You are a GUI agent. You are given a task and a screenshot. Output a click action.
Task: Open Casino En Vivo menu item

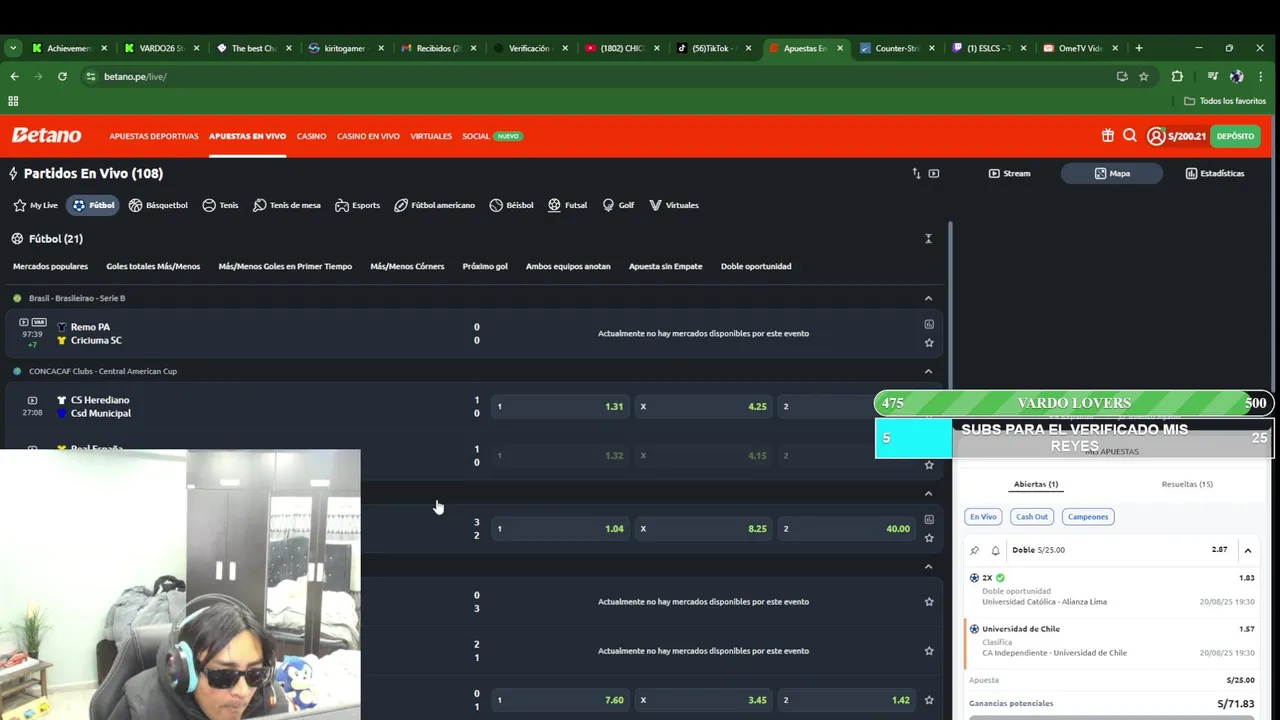368,136
